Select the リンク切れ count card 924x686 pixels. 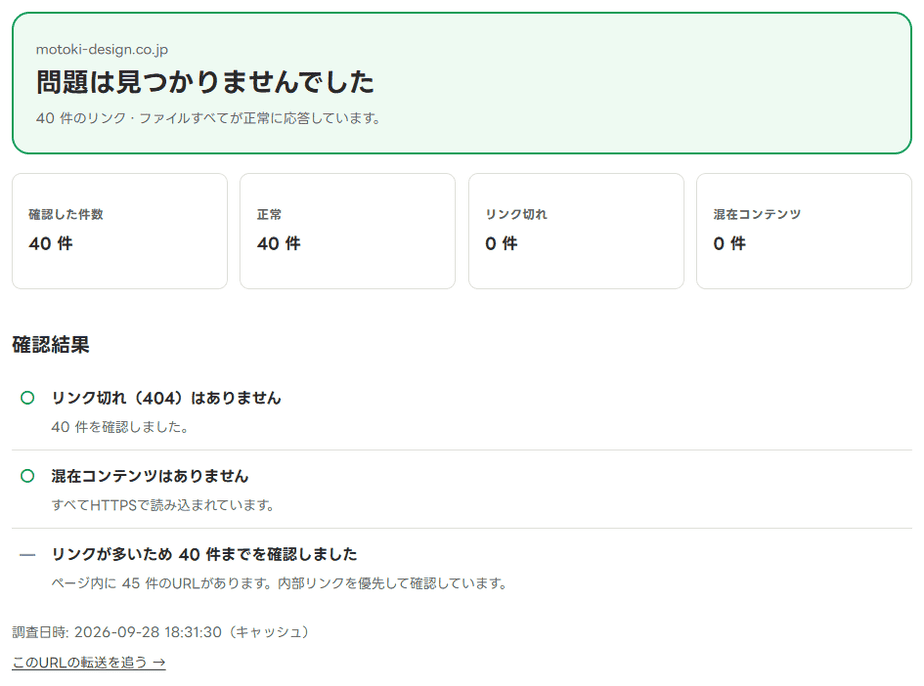pyautogui.click(x=576, y=231)
